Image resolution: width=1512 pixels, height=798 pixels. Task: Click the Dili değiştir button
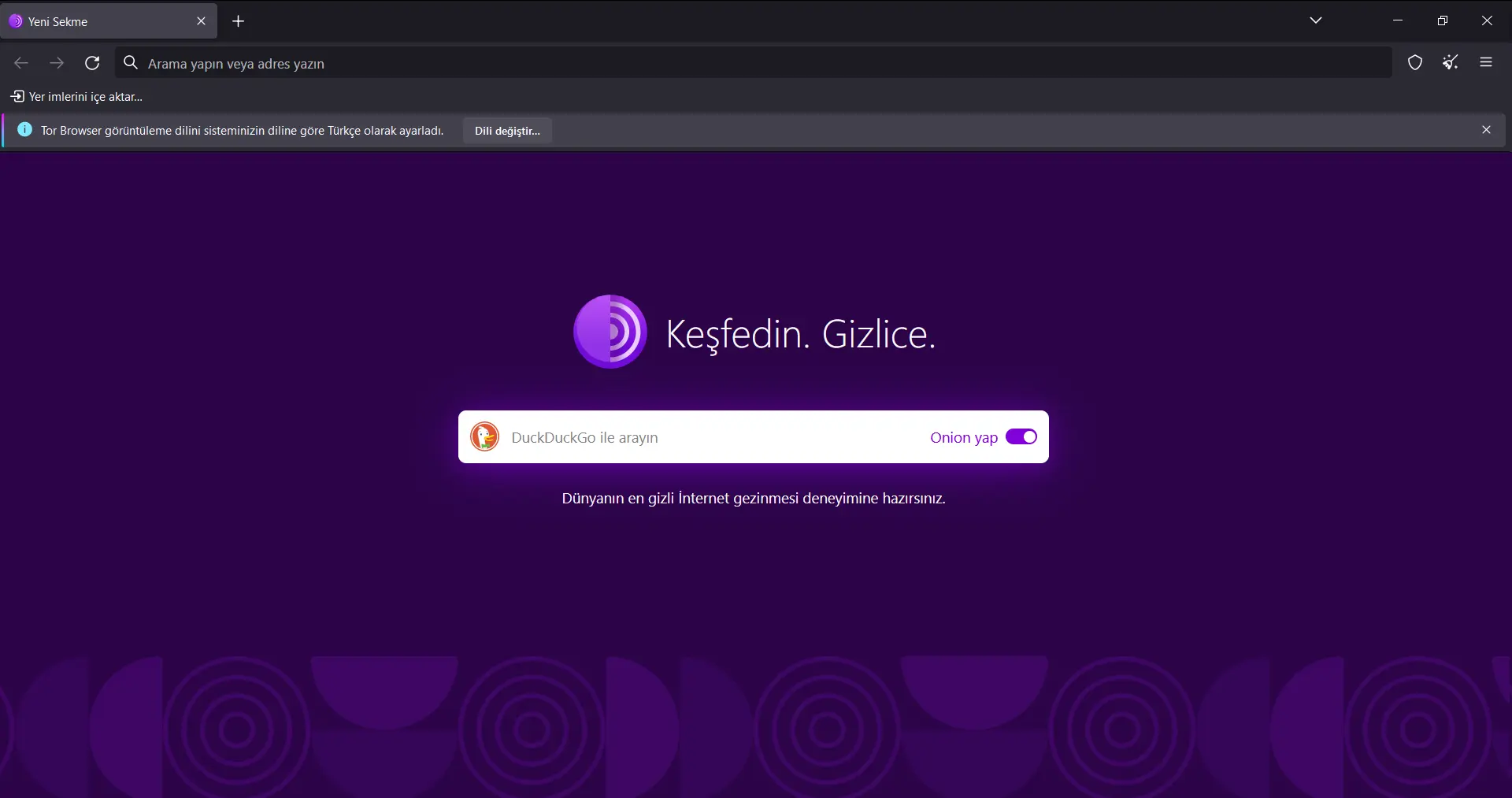pos(507,131)
